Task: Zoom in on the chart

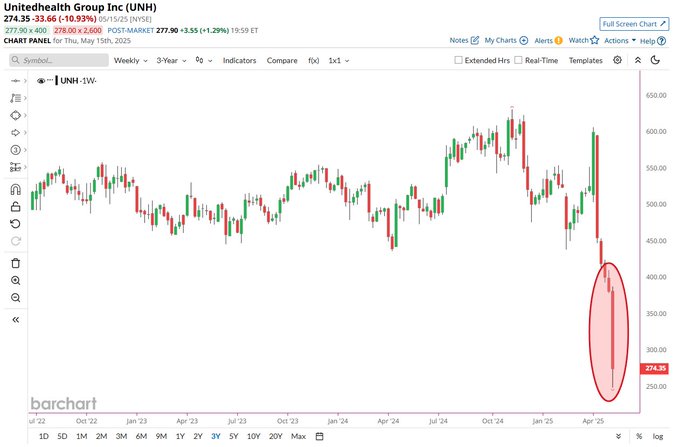Action: tap(16, 281)
